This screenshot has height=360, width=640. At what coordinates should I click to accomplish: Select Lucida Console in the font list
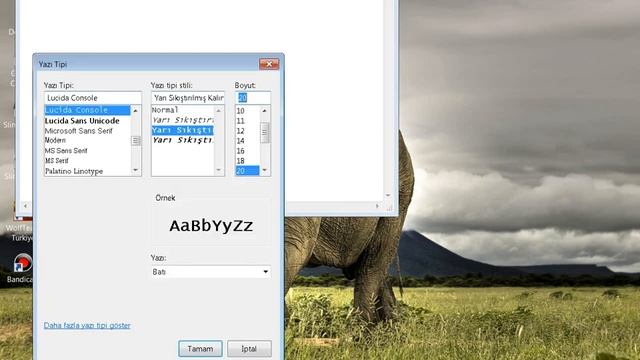coord(87,110)
